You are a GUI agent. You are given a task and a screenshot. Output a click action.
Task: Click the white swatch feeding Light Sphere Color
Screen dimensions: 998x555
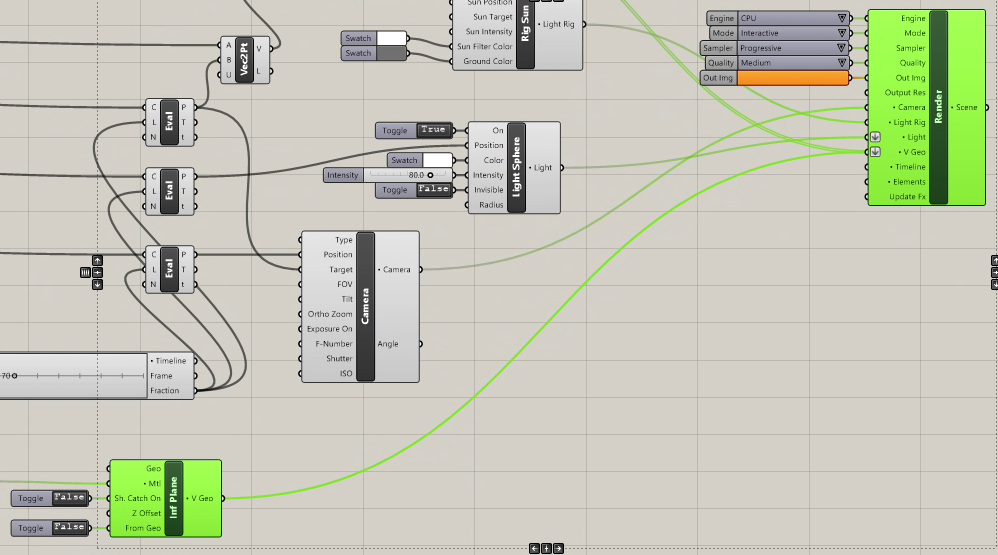[x=437, y=160]
